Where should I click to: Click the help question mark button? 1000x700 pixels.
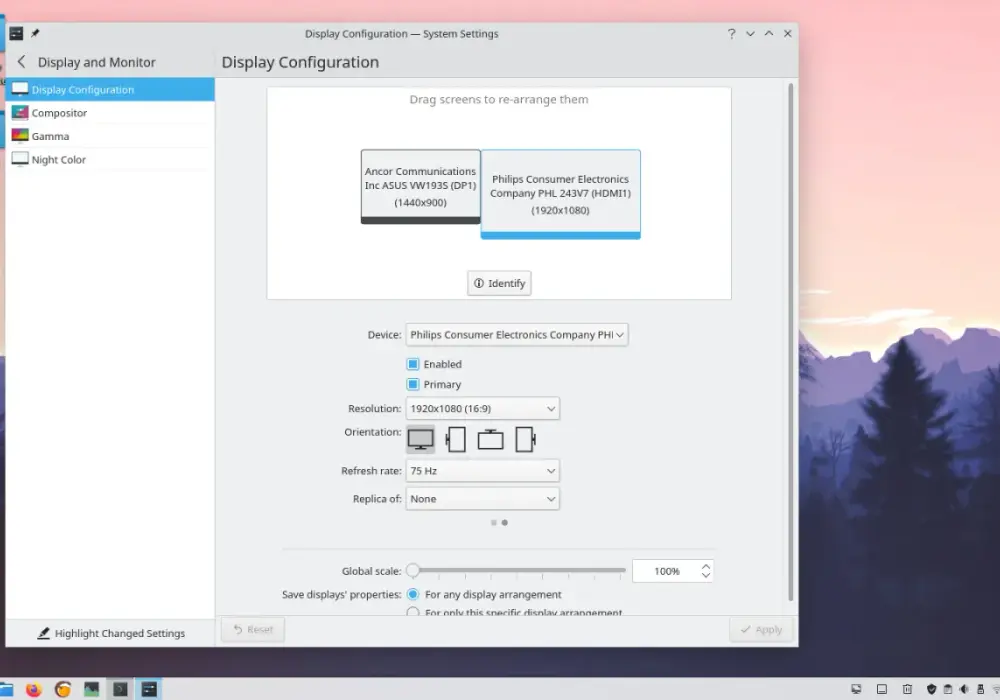732,34
